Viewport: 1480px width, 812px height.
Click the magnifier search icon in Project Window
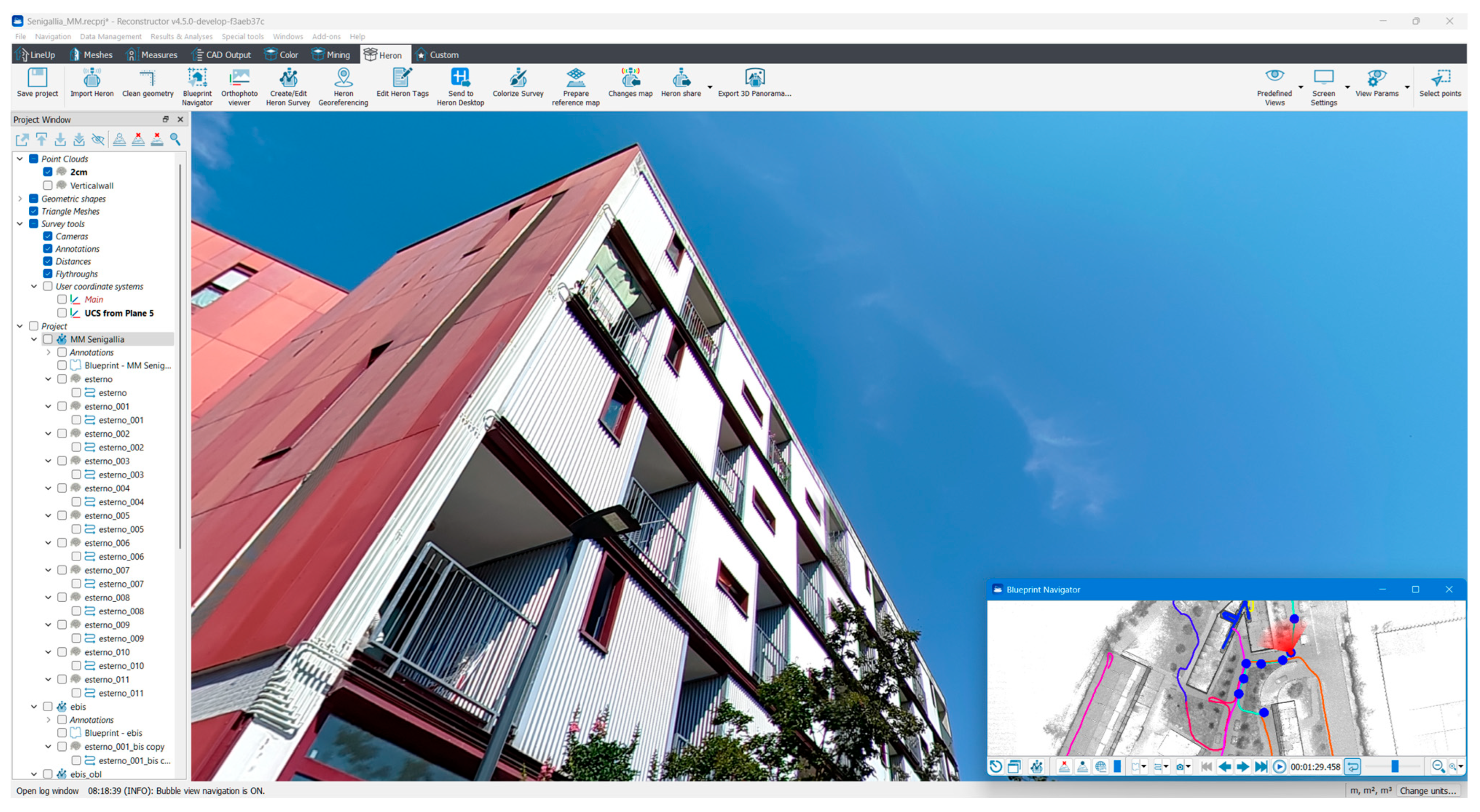(x=175, y=140)
